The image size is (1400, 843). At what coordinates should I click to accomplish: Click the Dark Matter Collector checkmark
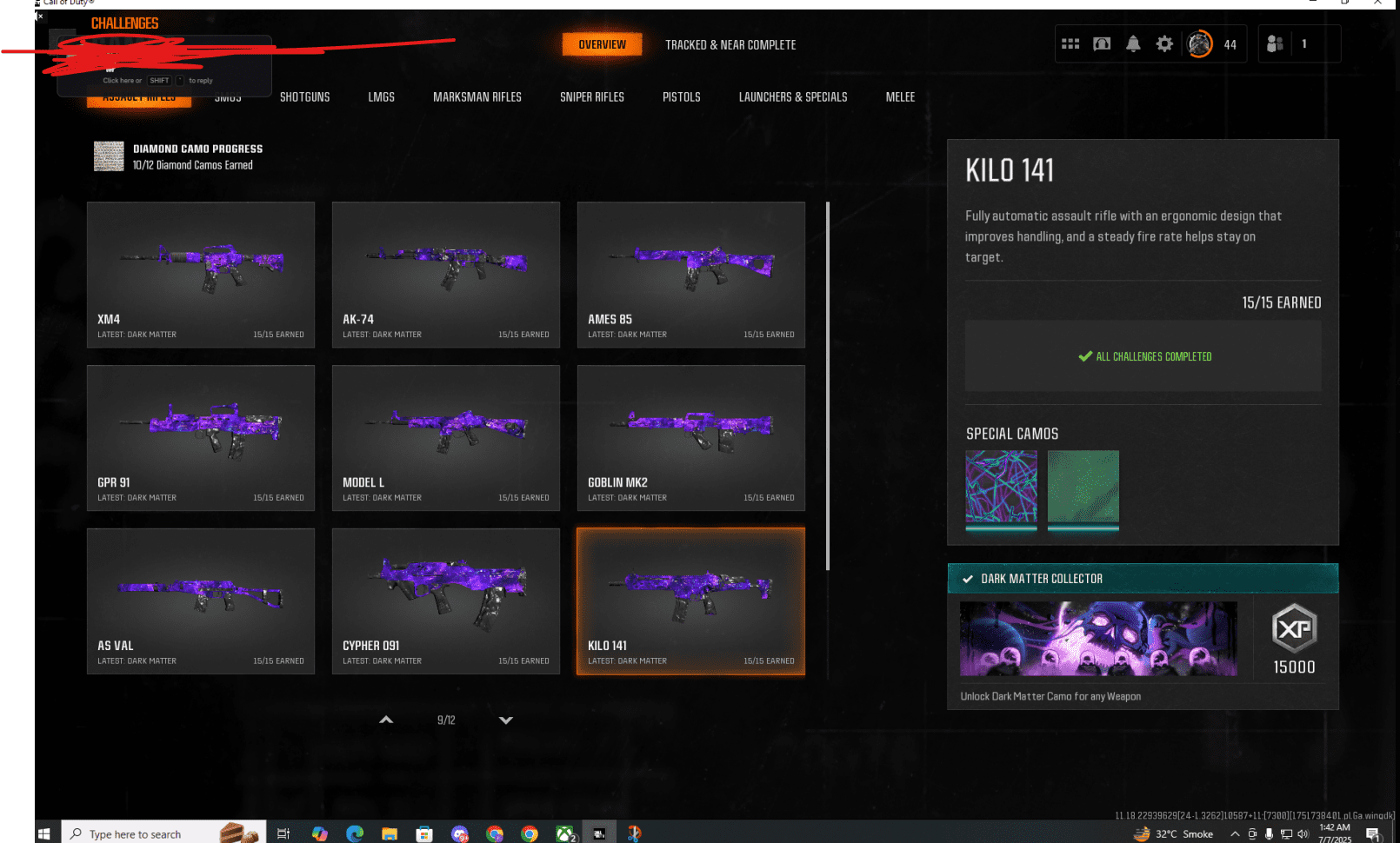point(968,579)
